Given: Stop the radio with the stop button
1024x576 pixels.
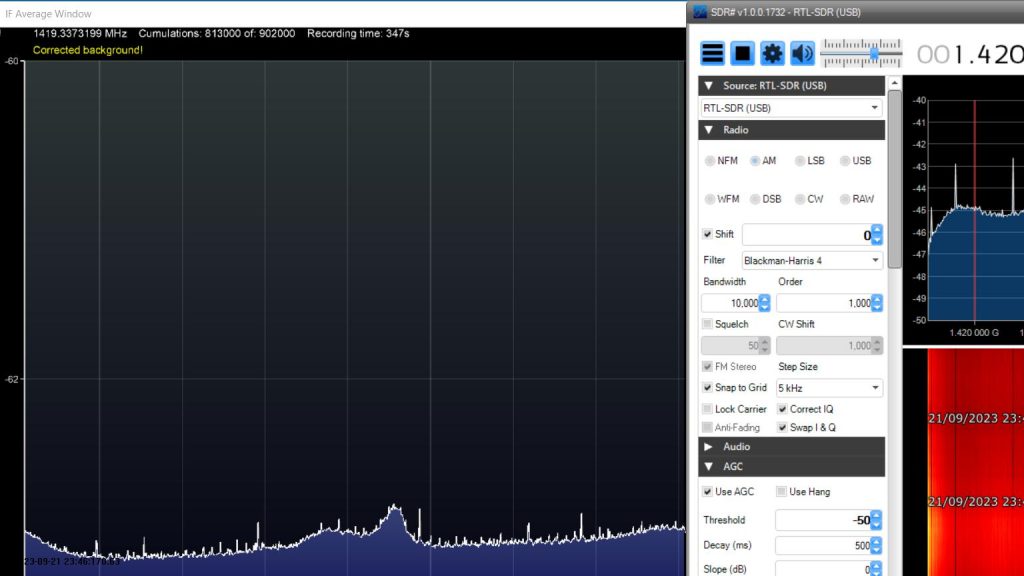Looking at the screenshot, I should [742, 53].
